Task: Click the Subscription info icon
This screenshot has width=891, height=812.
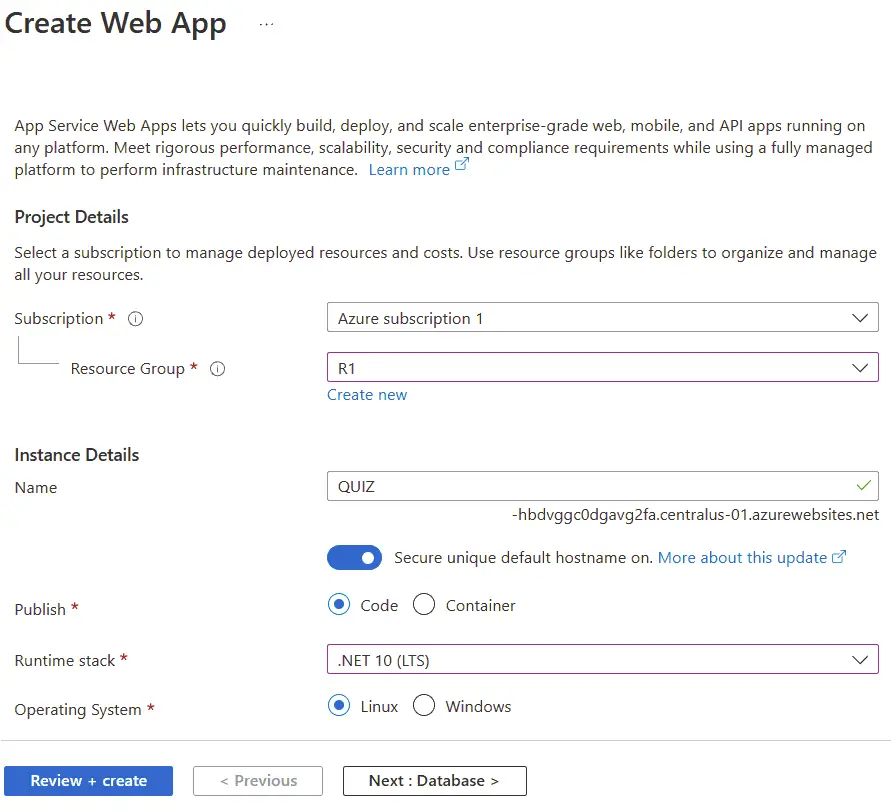Action: coord(135,318)
